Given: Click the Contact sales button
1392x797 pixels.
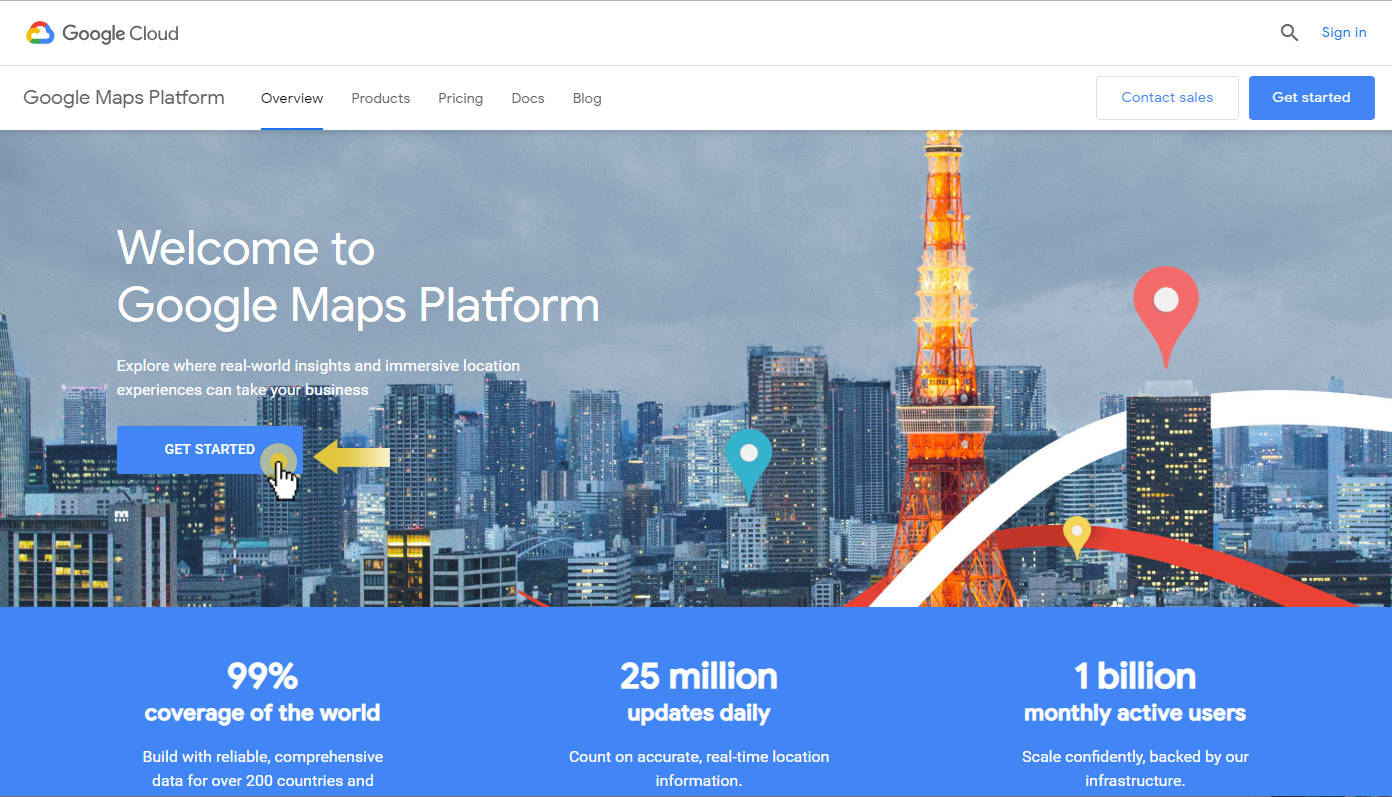Looking at the screenshot, I should click(1167, 97).
